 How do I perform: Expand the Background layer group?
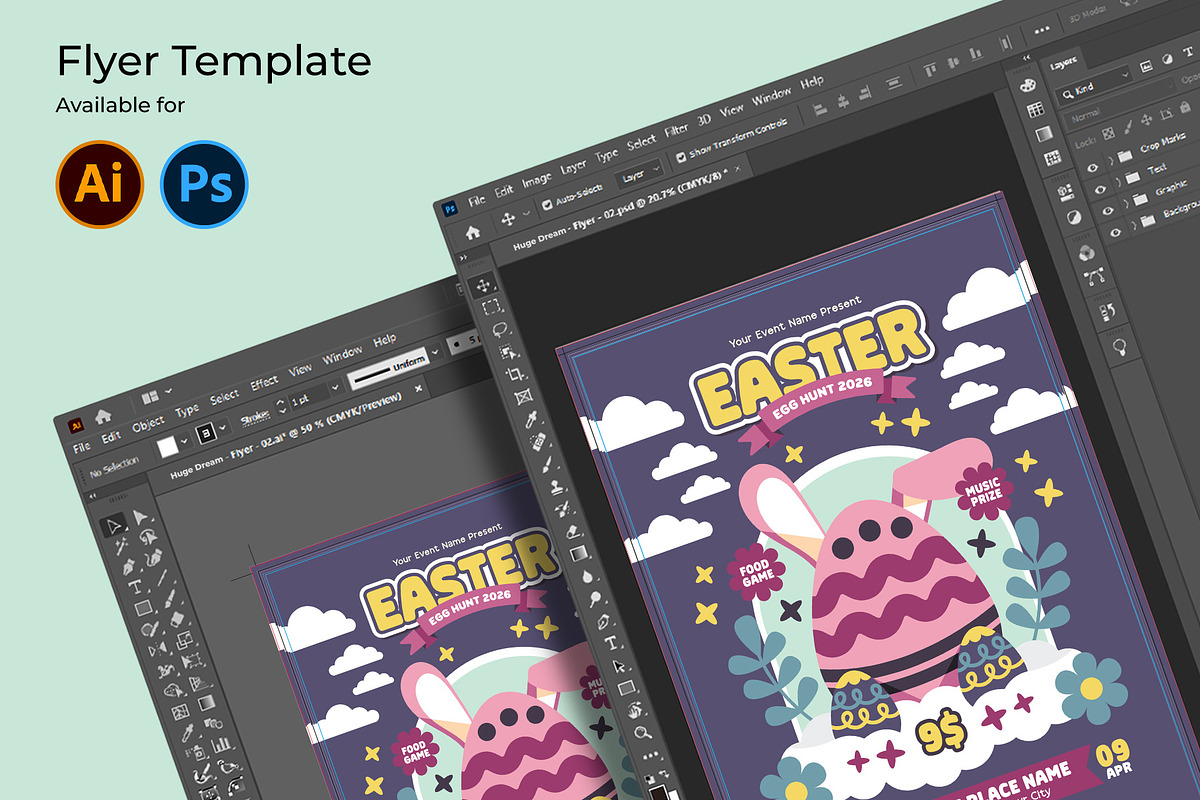tap(1134, 225)
